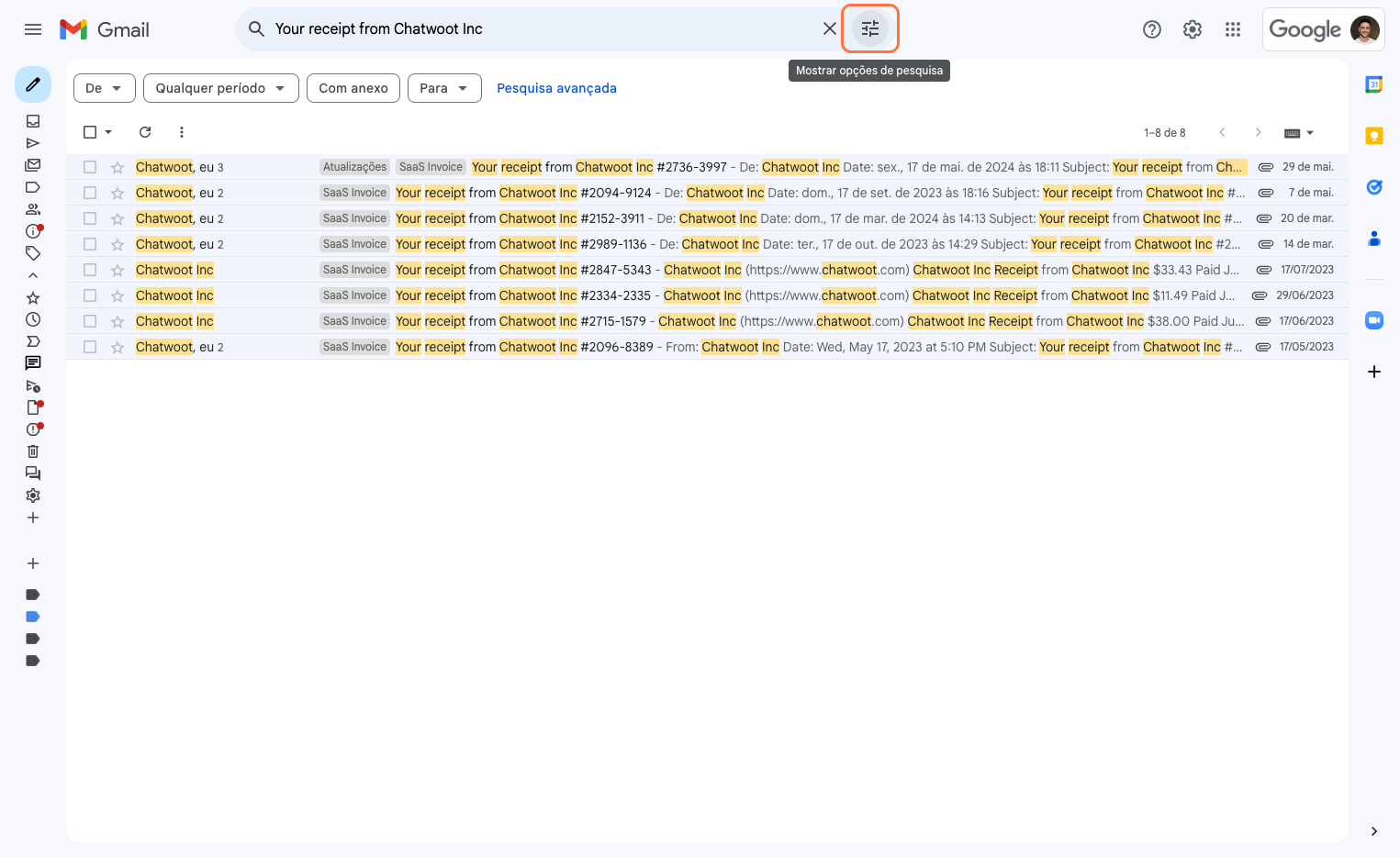The image size is (1400, 857).
Task: Open the Para recipient filter dropdown
Action: coord(444,88)
